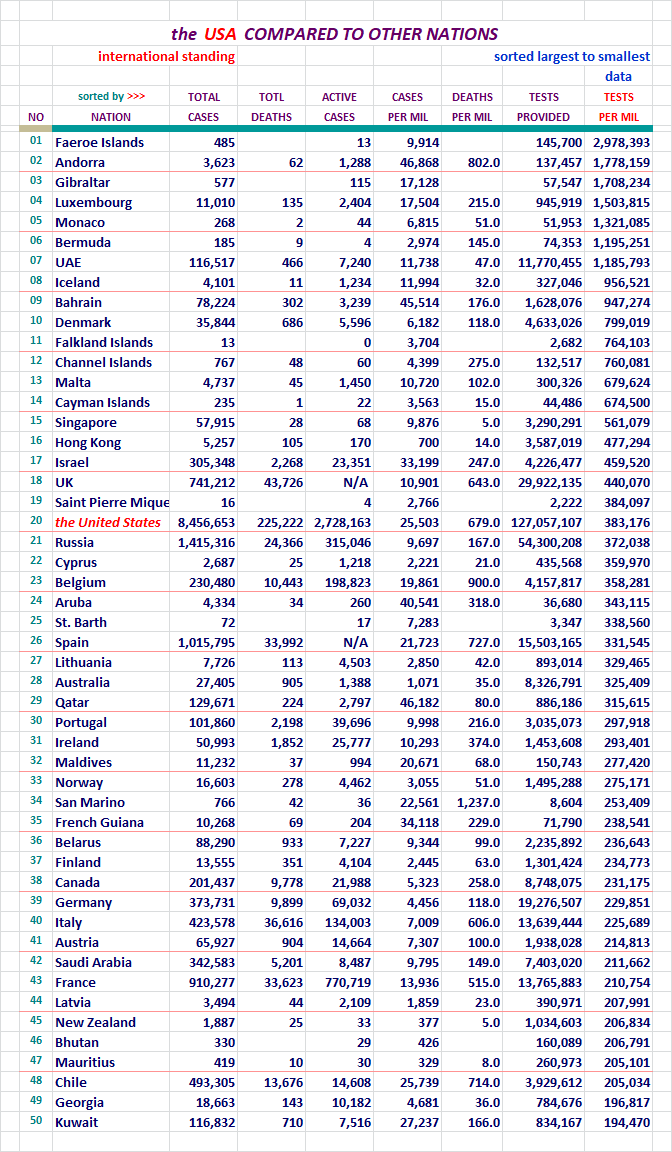Click the 'Saint Pierre Mique' cell
Image resolution: width=672 pixels, height=1152 pixels.
click(111, 503)
